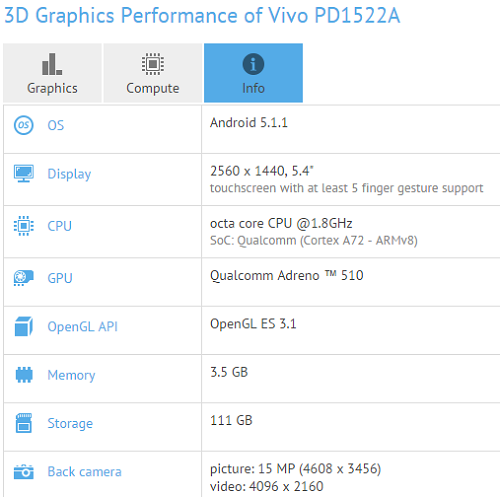This screenshot has height=497, width=500.
Task: Open the Compute tab
Action: [153, 73]
